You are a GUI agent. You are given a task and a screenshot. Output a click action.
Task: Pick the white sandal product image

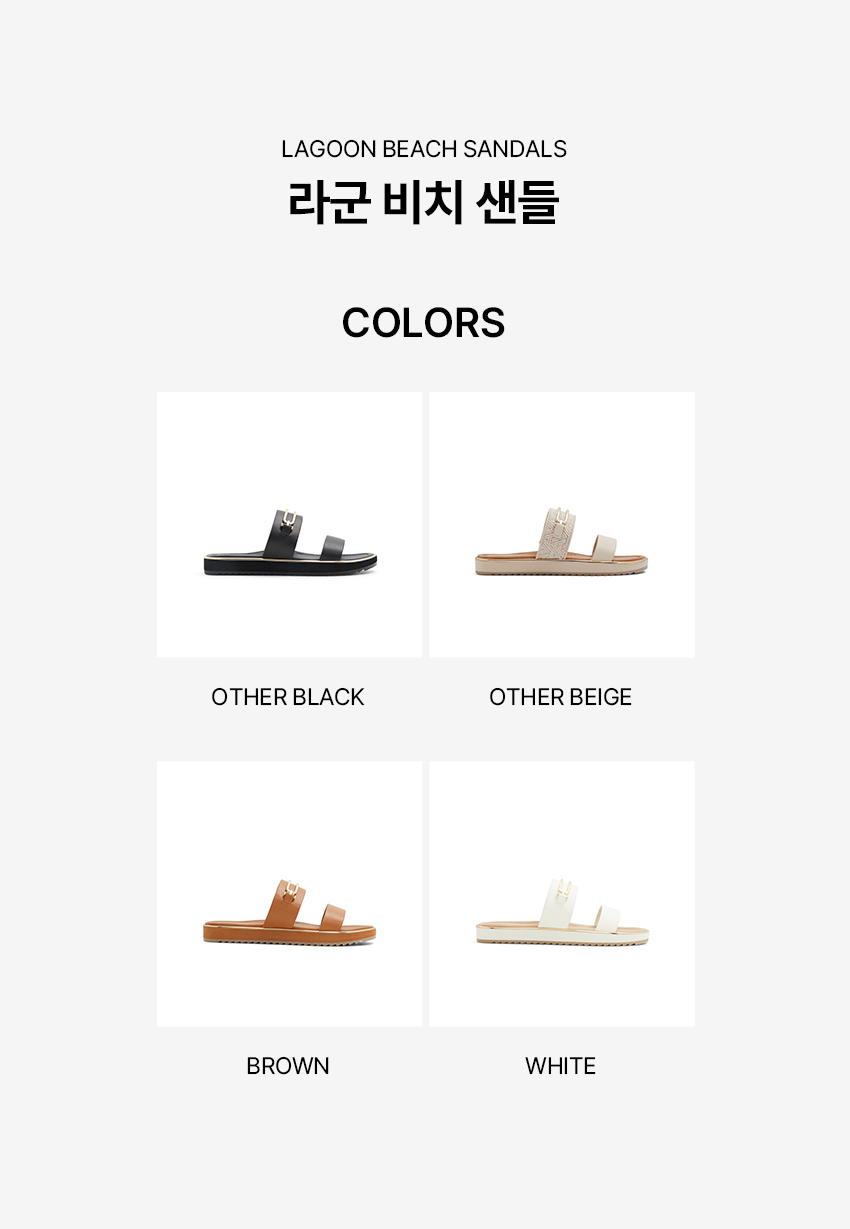click(562, 893)
